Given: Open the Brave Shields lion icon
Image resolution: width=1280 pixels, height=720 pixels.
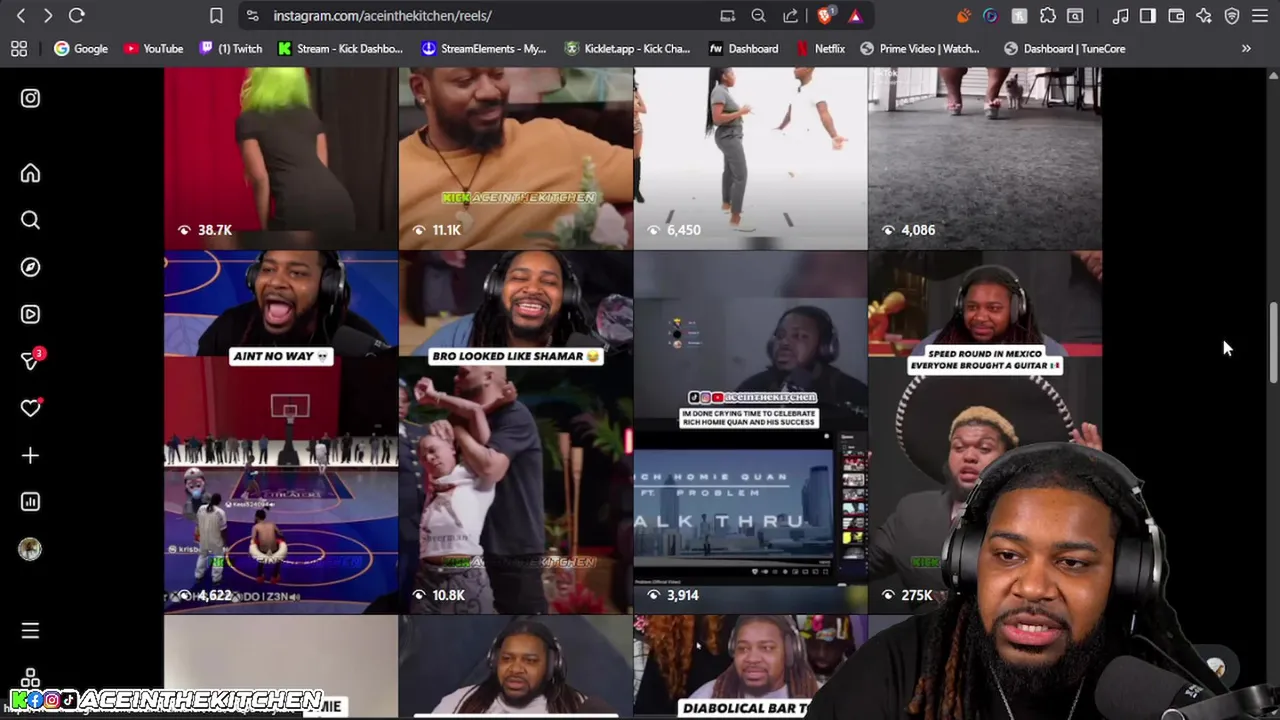Looking at the screenshot, I should (825, 15).
